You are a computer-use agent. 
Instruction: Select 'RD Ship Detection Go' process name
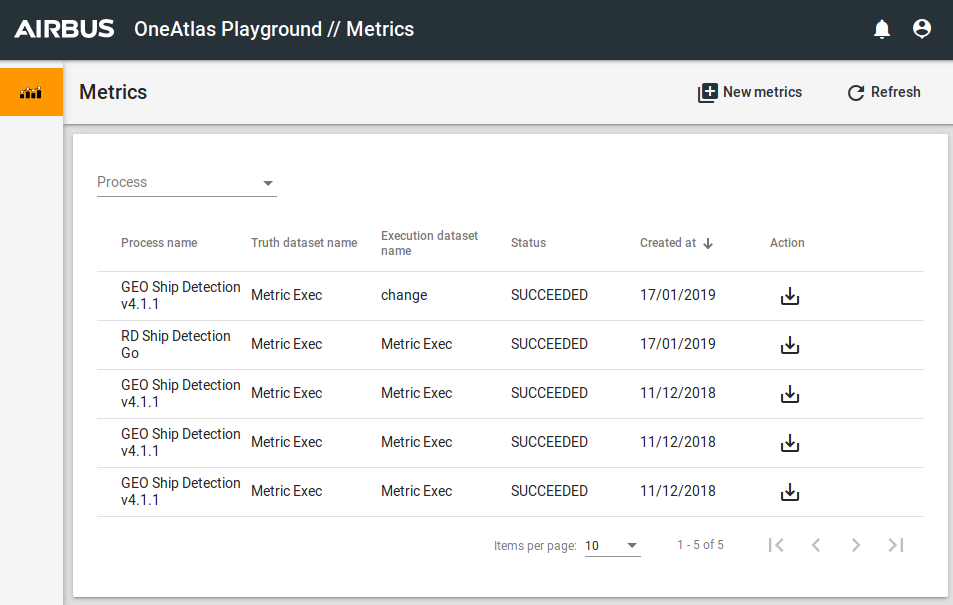176,344
